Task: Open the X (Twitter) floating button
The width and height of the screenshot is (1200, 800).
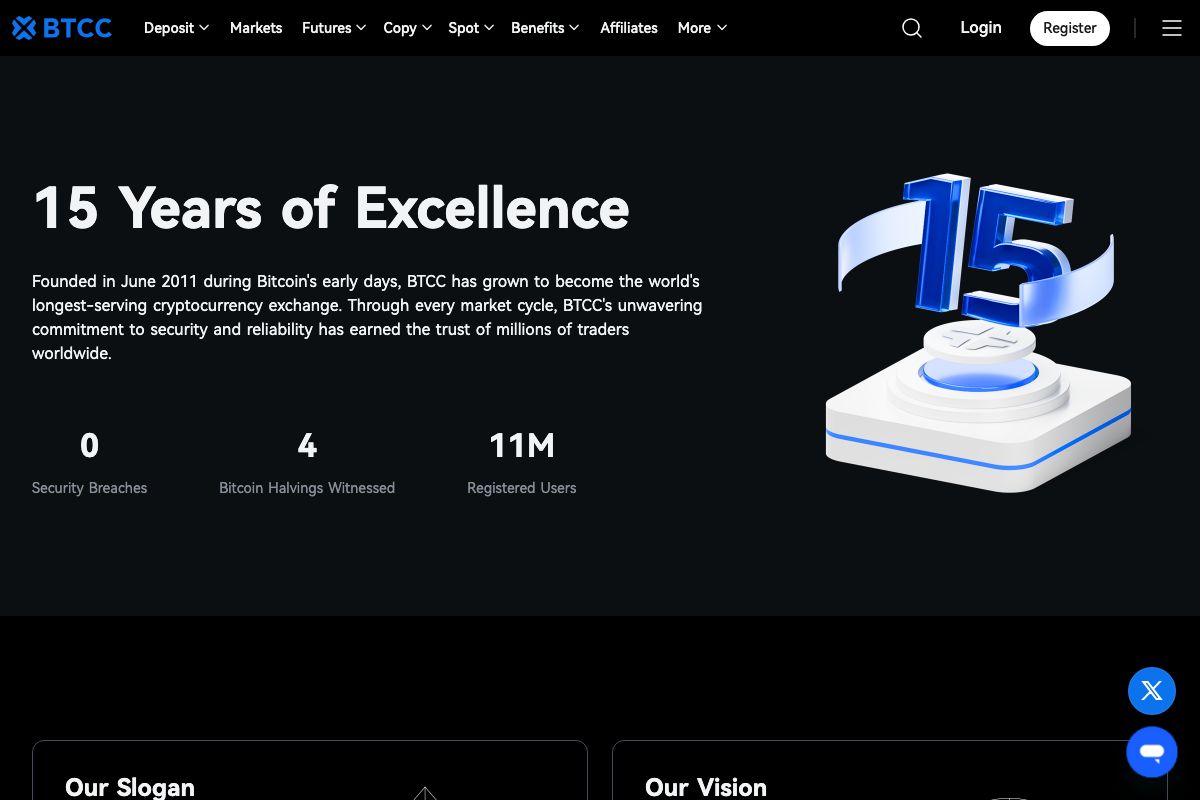Action: click(1152, 691)
